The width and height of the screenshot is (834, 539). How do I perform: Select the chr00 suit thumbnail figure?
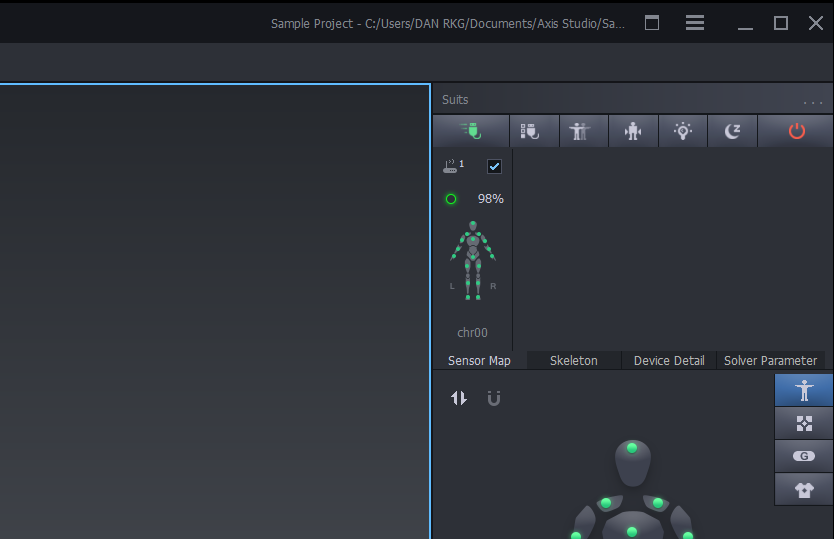coord(473,261)
